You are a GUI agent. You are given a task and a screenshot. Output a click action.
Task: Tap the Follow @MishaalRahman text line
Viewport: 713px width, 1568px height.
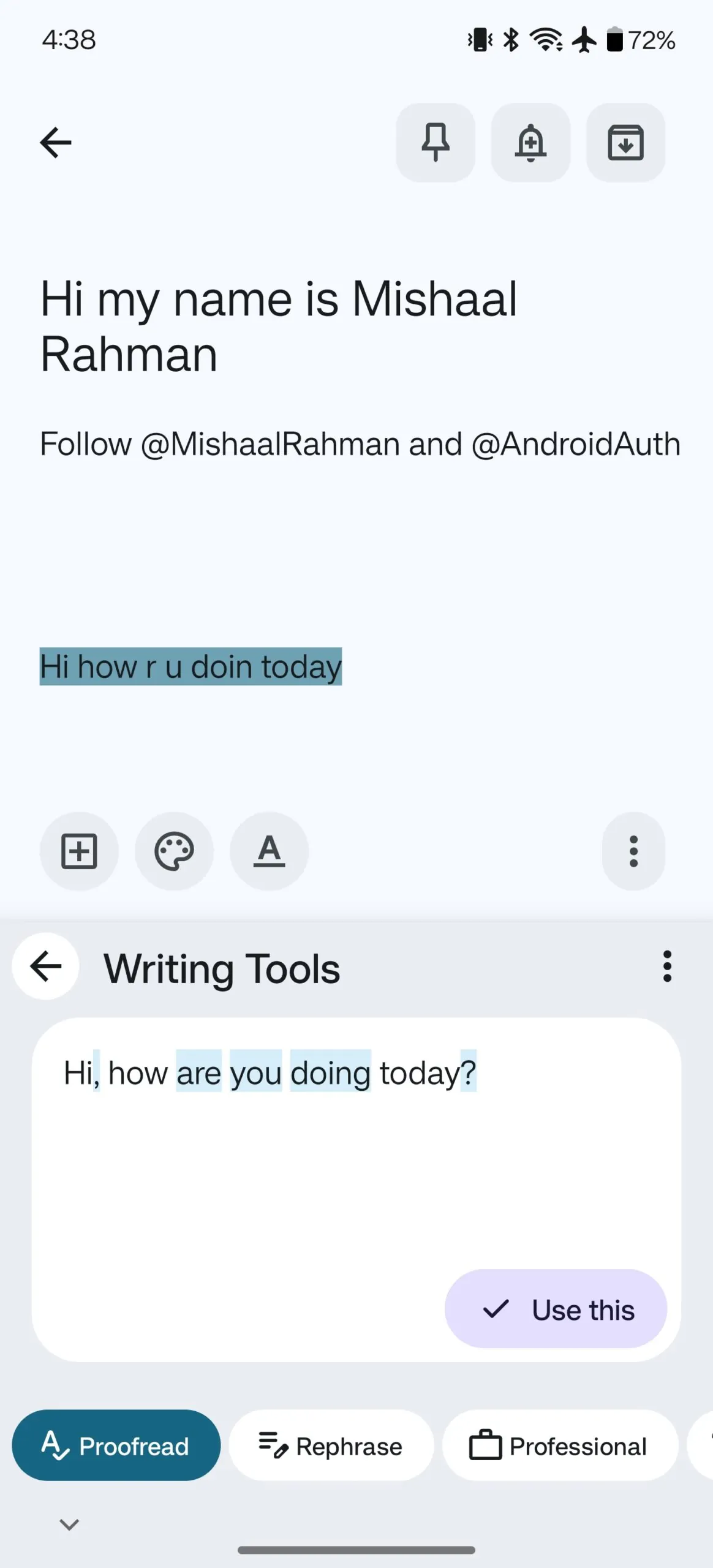pyautogui.click(x=360, y=444)
